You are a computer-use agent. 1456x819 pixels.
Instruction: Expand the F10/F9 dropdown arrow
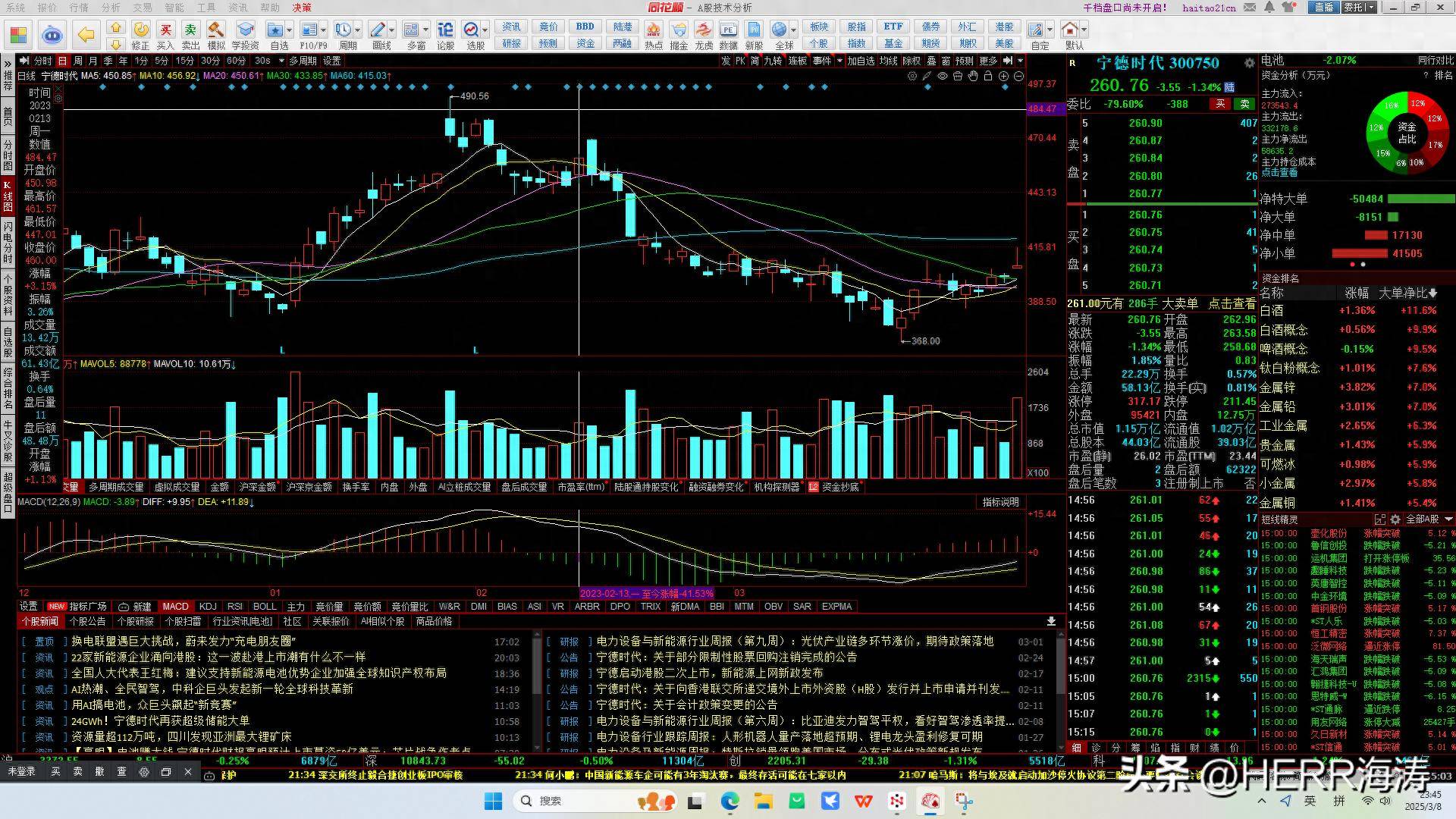(322, 30)
